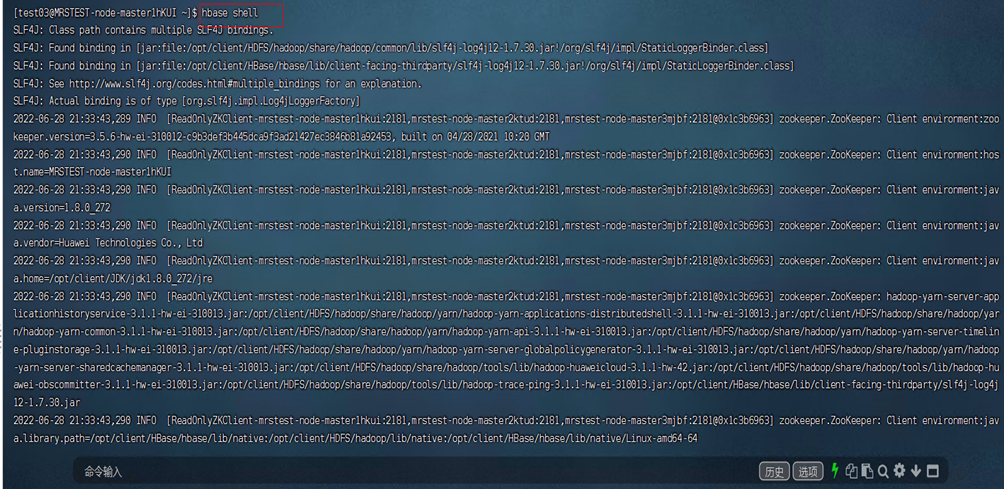Click the line starting 'a.library.path=/opt/client/HBase'
This screenshot has width=1004, height=489.
tap(355, 438)
